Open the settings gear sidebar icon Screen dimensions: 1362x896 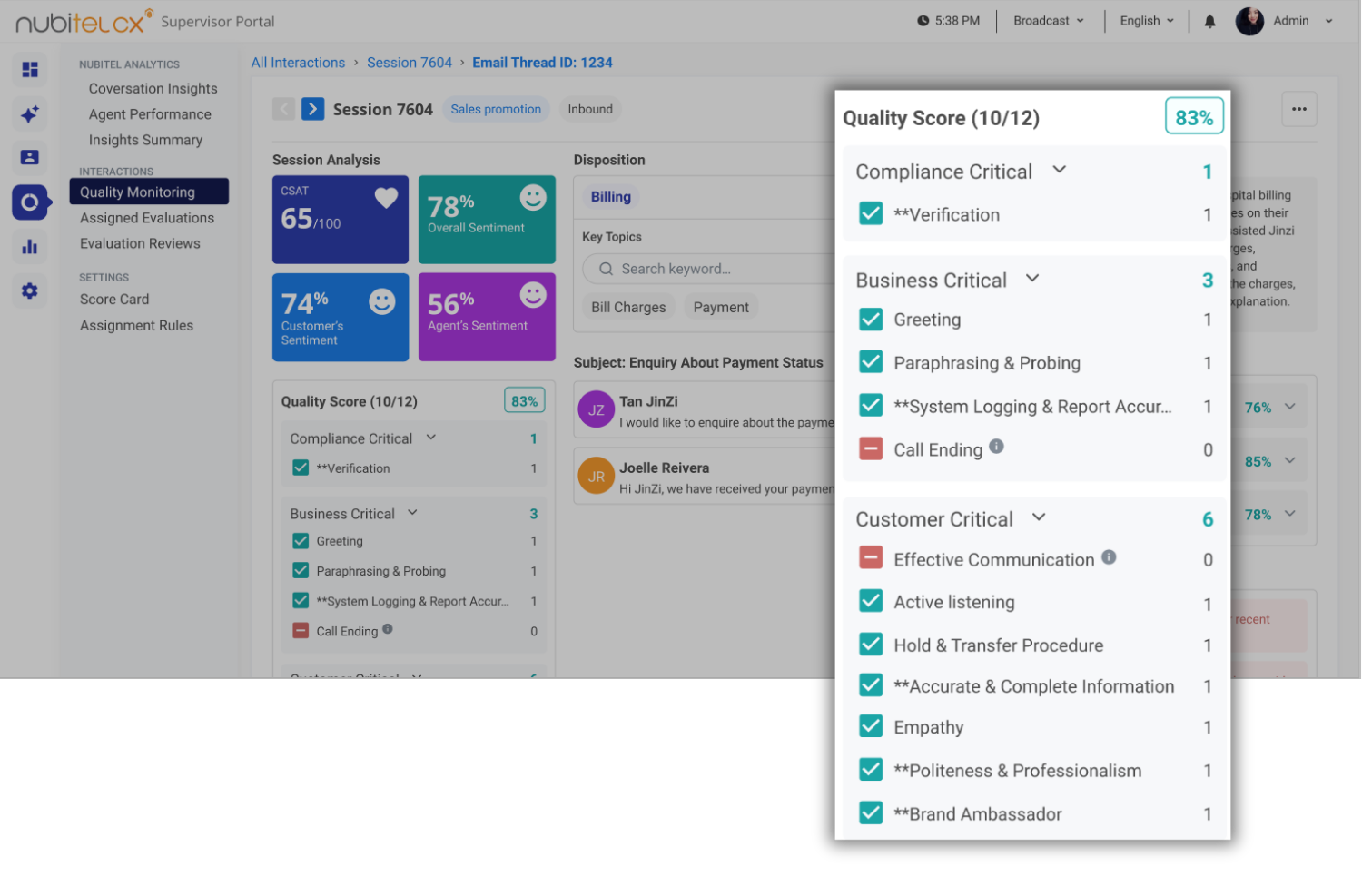coord(30,290)
